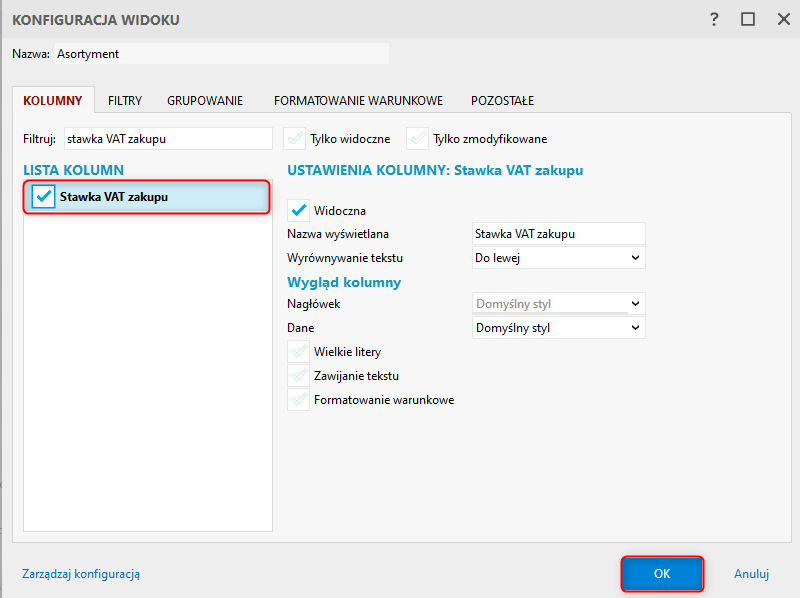Close the Konfiguracja widoku dialog
The height and width of the screenshot is (598, 800).
coord(784,19)
